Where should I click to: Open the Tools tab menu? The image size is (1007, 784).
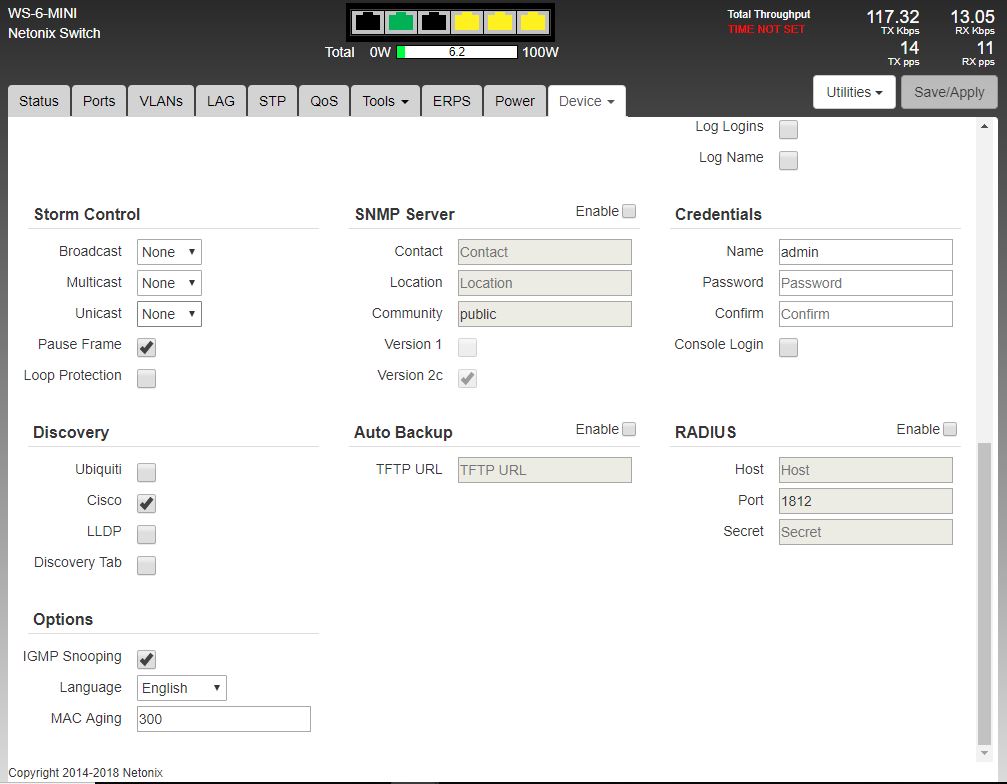[x=385, y=101]
